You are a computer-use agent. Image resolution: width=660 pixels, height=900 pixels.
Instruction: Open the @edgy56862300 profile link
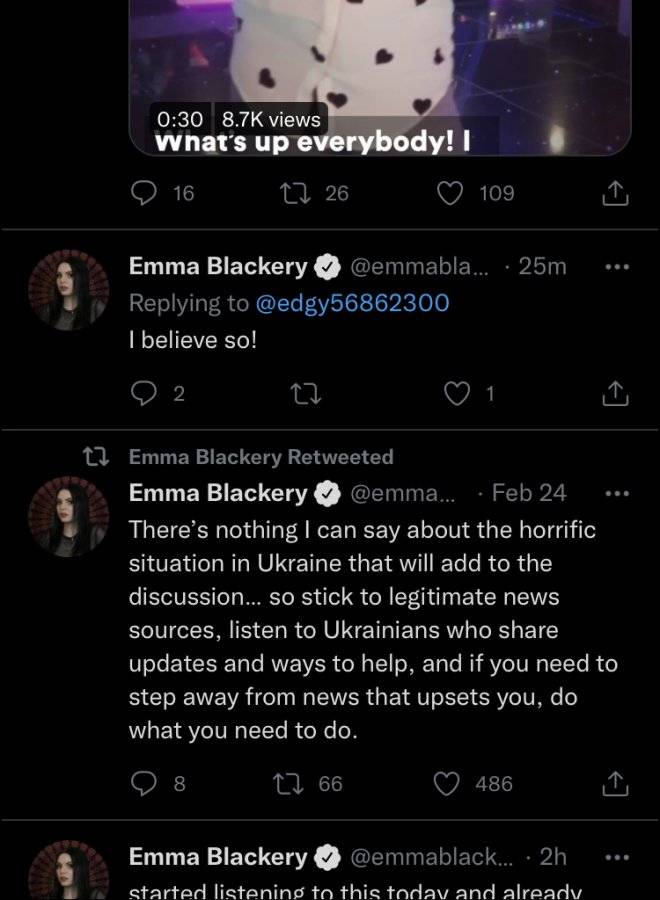pos(351,303)
